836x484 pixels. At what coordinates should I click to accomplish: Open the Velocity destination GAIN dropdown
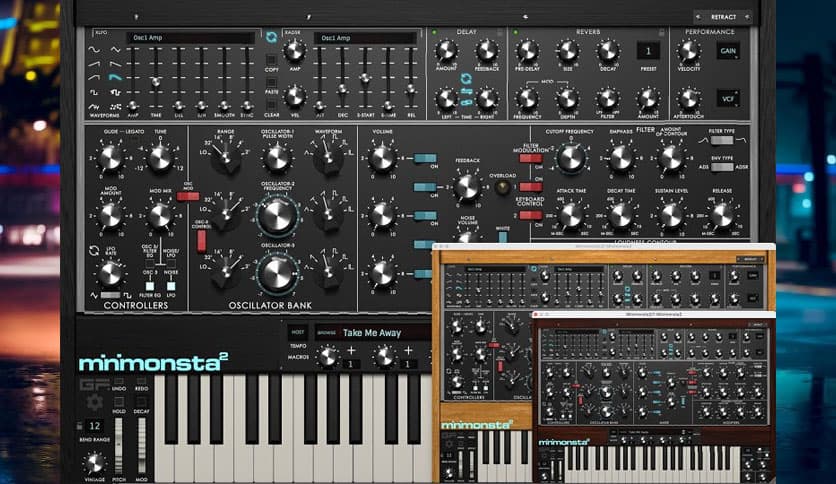(728, 51)
